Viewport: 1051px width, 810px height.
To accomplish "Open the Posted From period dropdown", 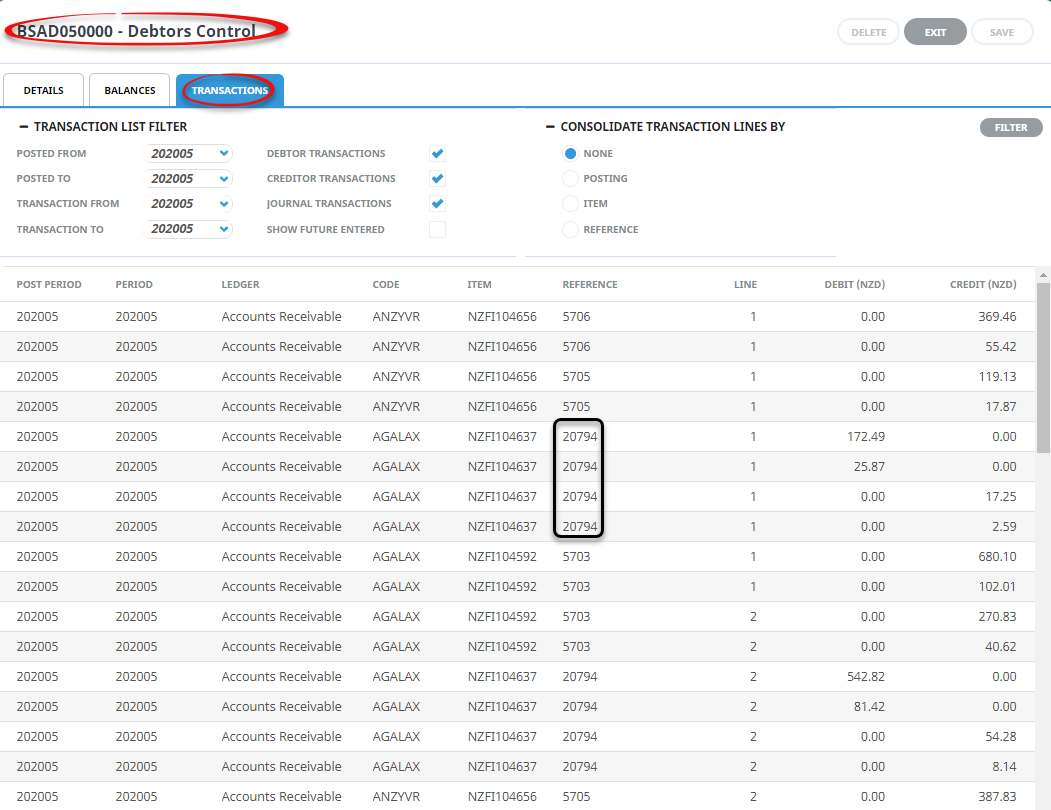I will point(188,154).
